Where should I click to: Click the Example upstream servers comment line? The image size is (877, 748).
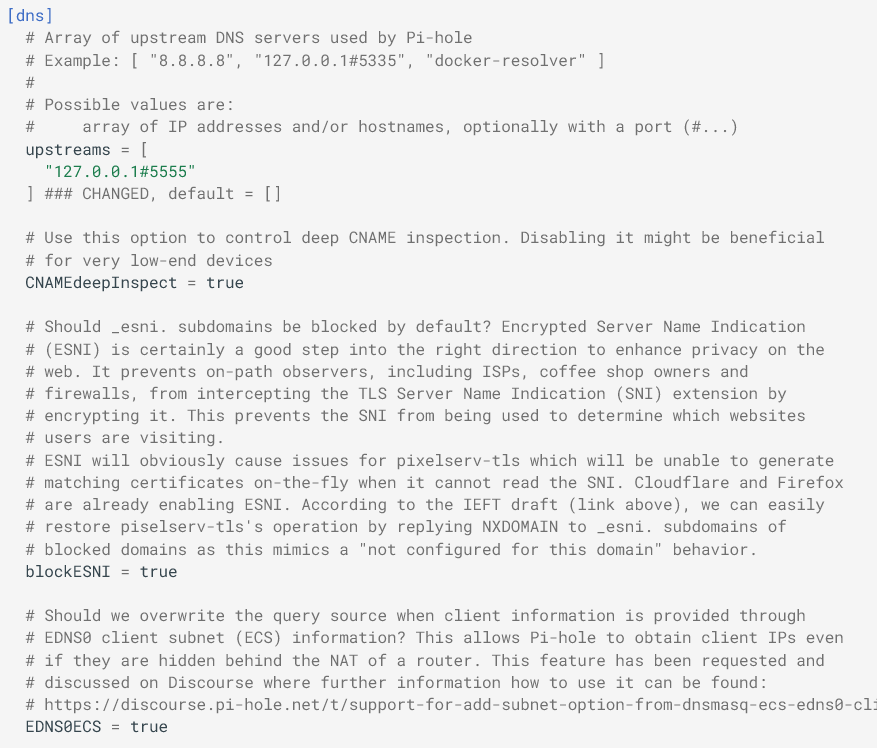click(x=324, y=60)
